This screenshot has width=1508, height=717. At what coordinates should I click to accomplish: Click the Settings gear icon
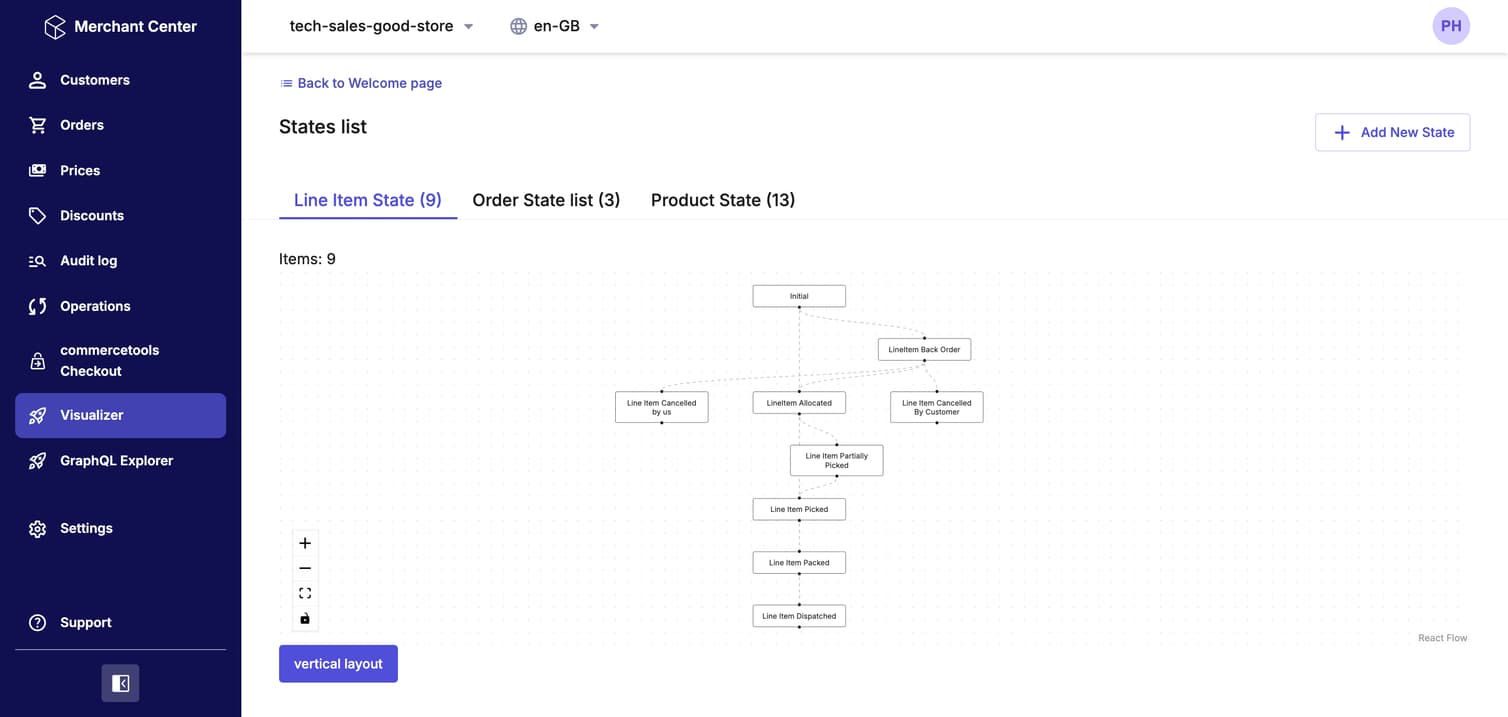point(38,529)
